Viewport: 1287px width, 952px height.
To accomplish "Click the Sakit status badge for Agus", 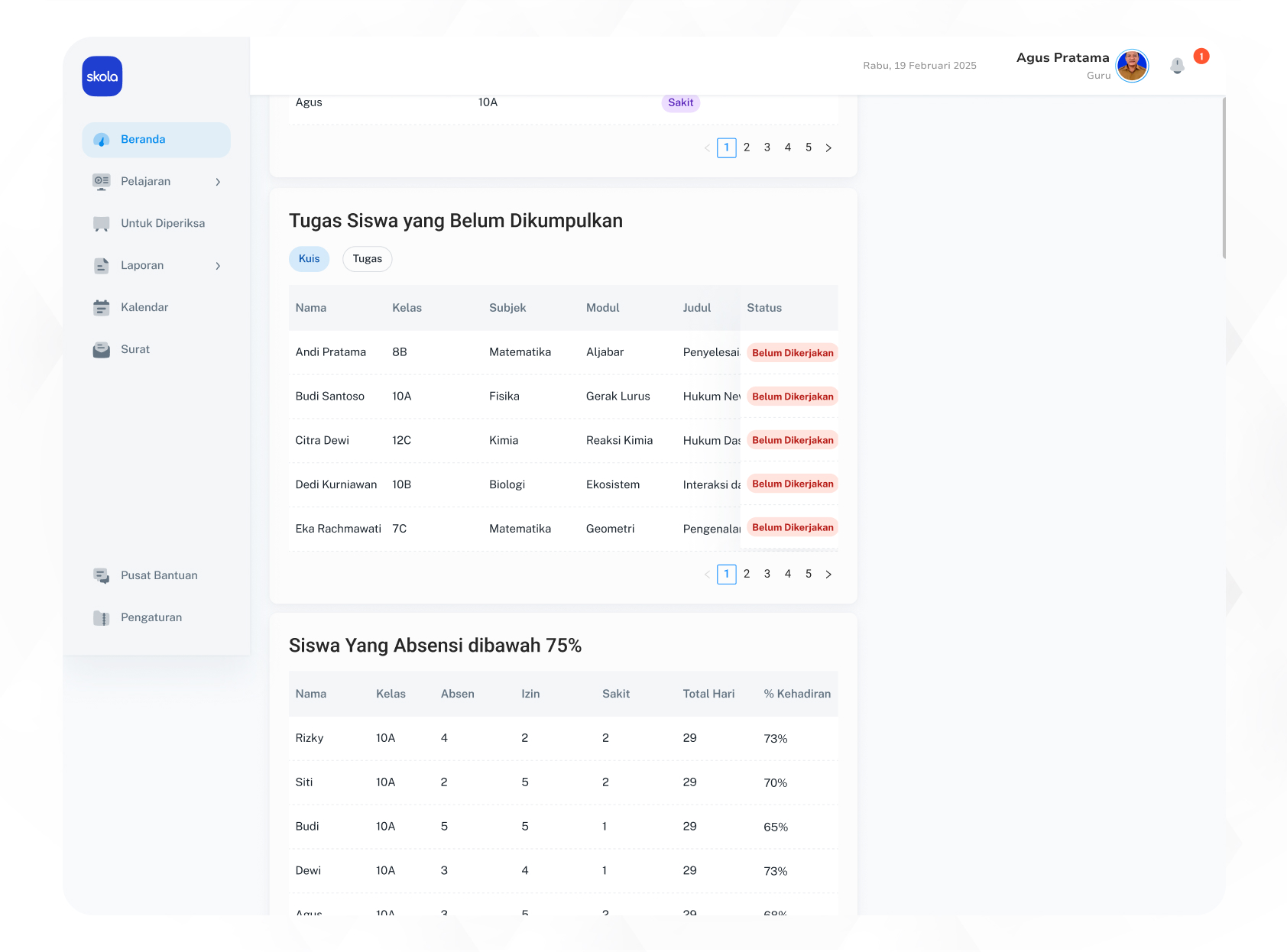I will [680, 103].
